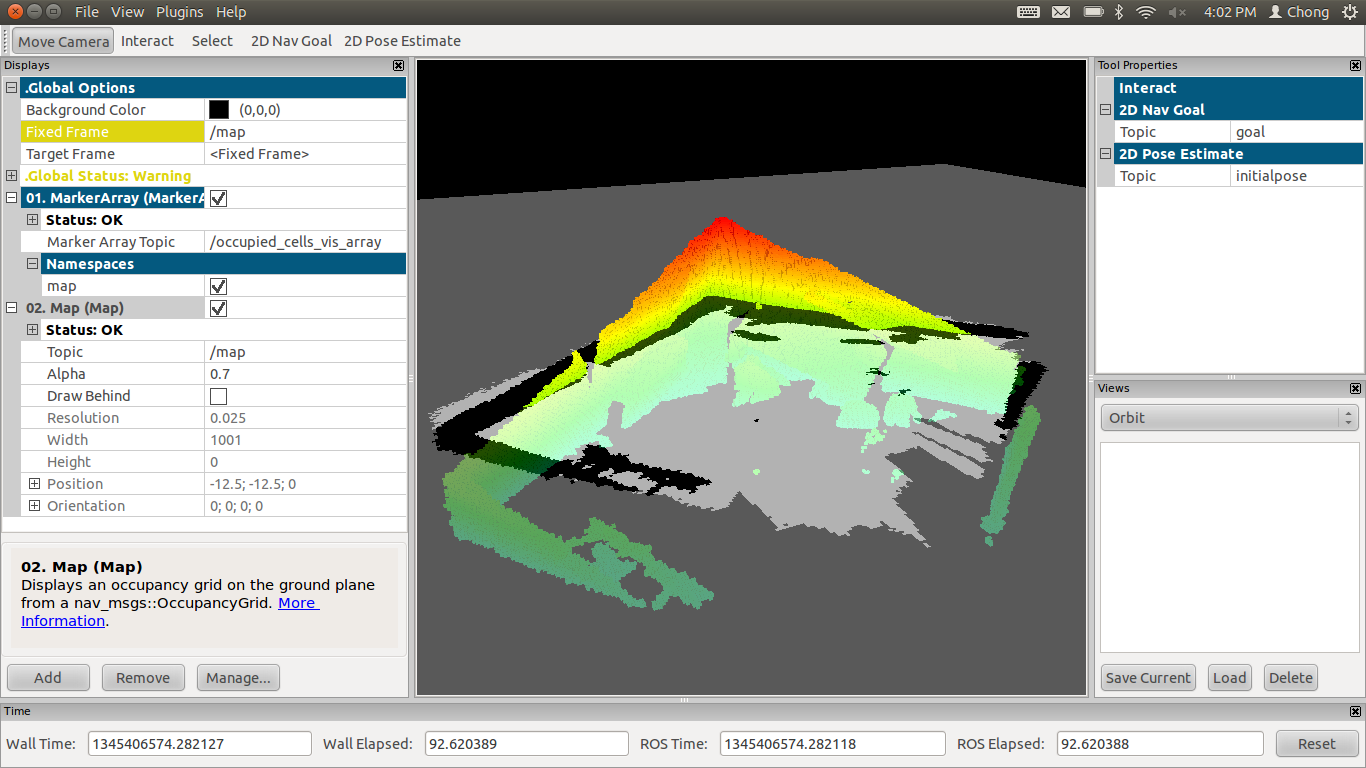Open the battery status indicator

pos(1093,12)
